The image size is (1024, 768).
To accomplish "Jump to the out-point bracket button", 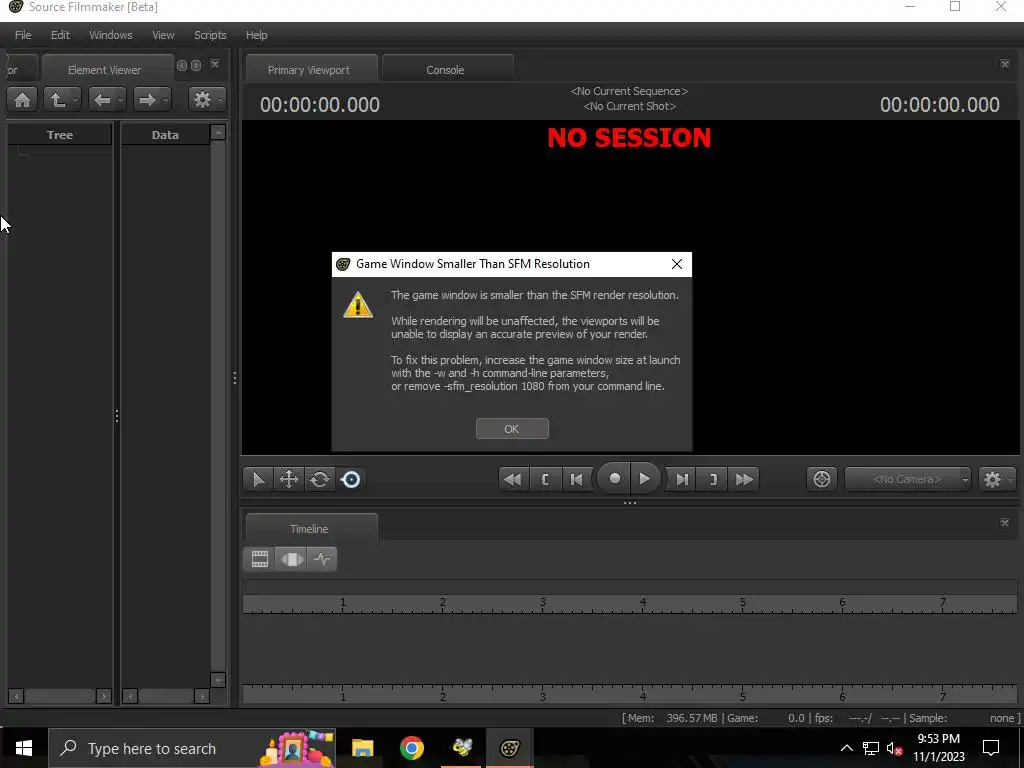I will point(713,480).
